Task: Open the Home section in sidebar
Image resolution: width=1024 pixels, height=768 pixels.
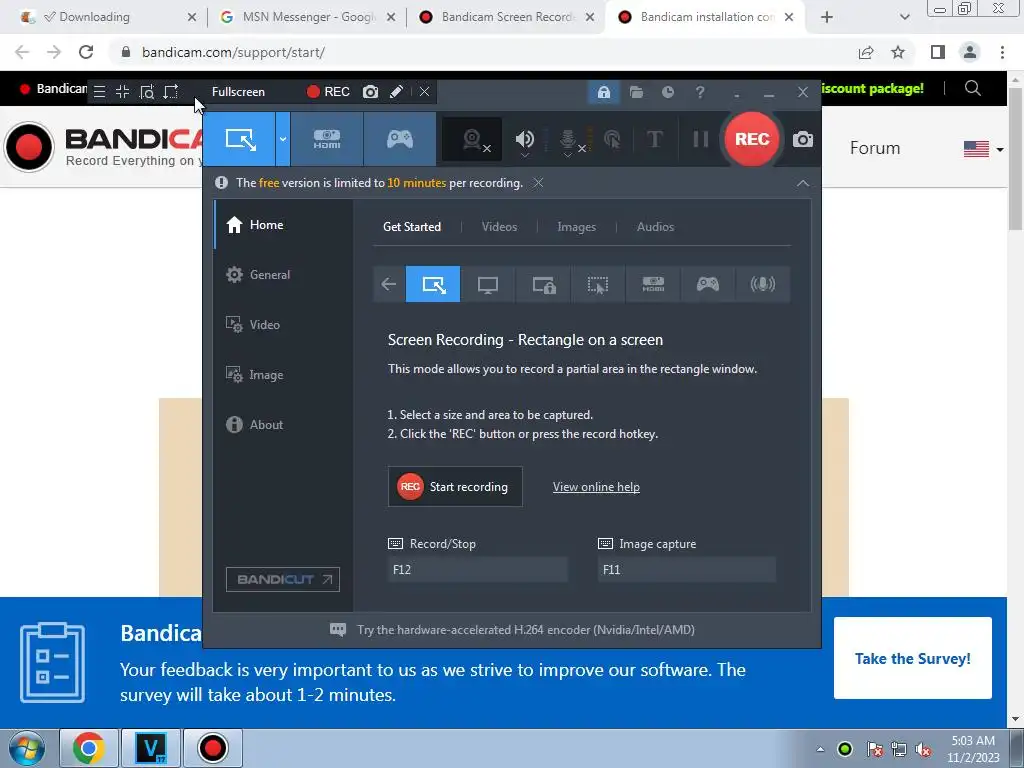Action: (x=283, y=225)
